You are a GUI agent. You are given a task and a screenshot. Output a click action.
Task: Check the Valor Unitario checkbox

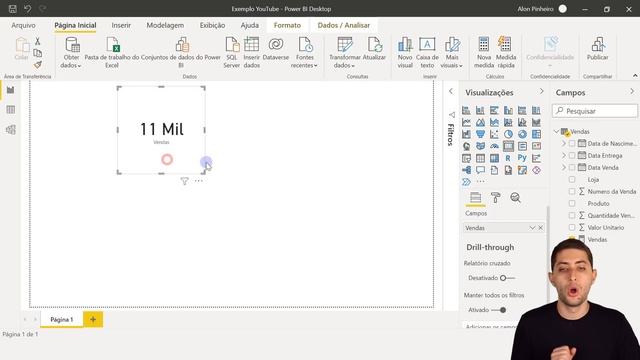pos(572,227)
